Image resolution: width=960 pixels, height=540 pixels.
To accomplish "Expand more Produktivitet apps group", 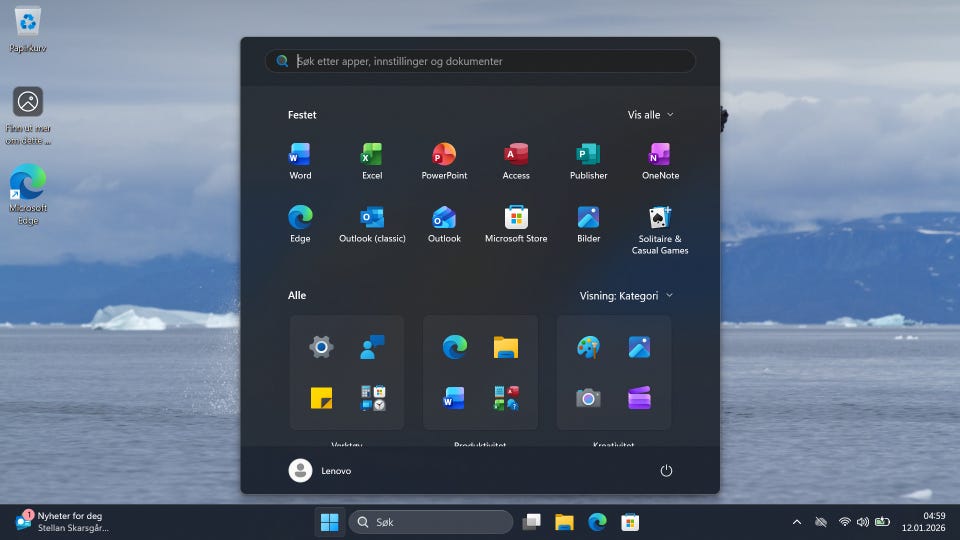I will pyautogui.click(x=506, y=398).
